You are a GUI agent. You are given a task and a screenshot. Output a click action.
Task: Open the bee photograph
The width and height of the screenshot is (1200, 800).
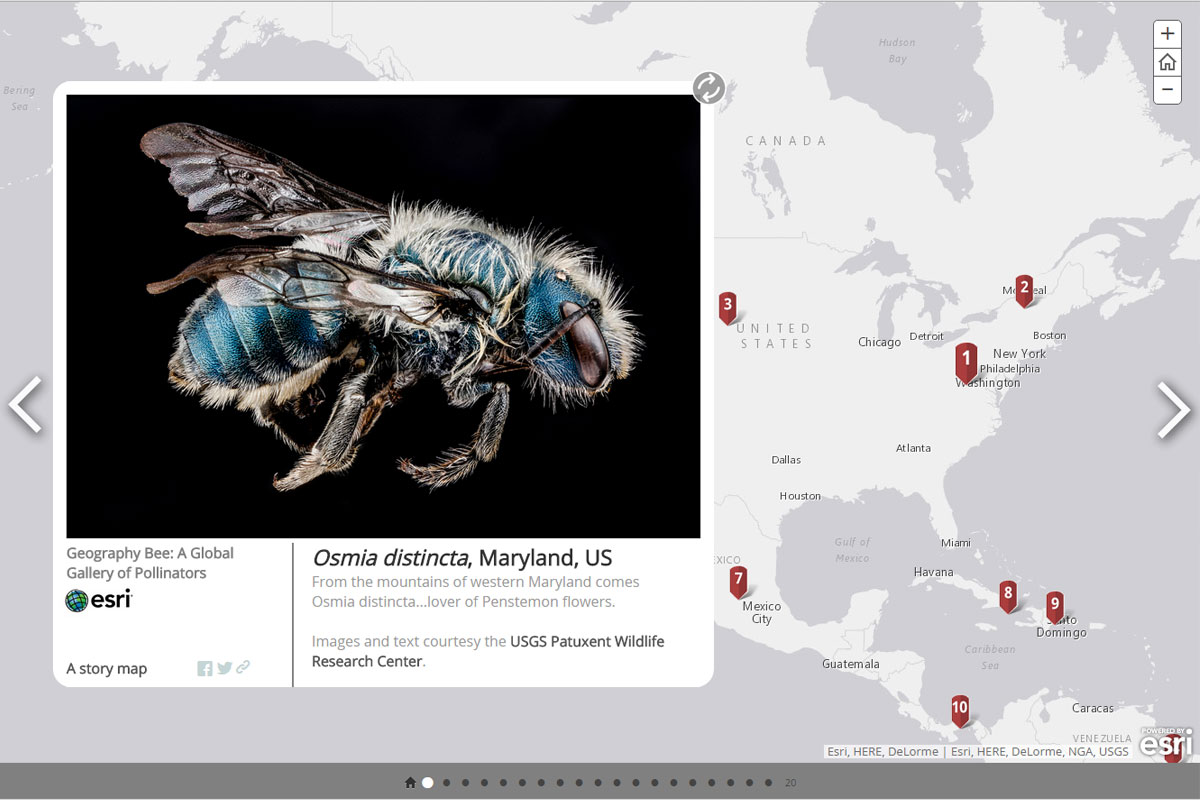[x=383, y=316]
